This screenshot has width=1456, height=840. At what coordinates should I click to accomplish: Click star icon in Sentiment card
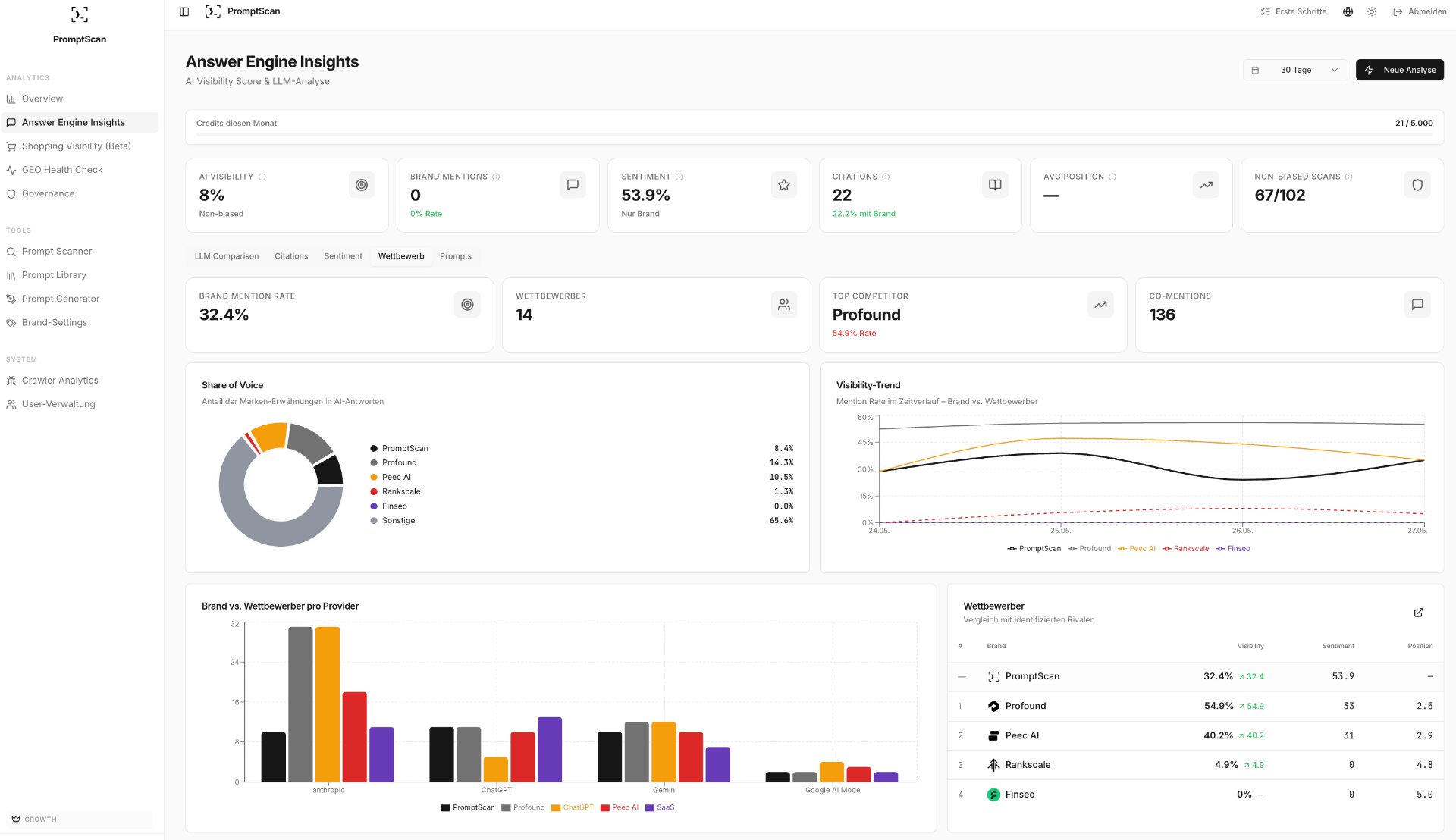784,185
